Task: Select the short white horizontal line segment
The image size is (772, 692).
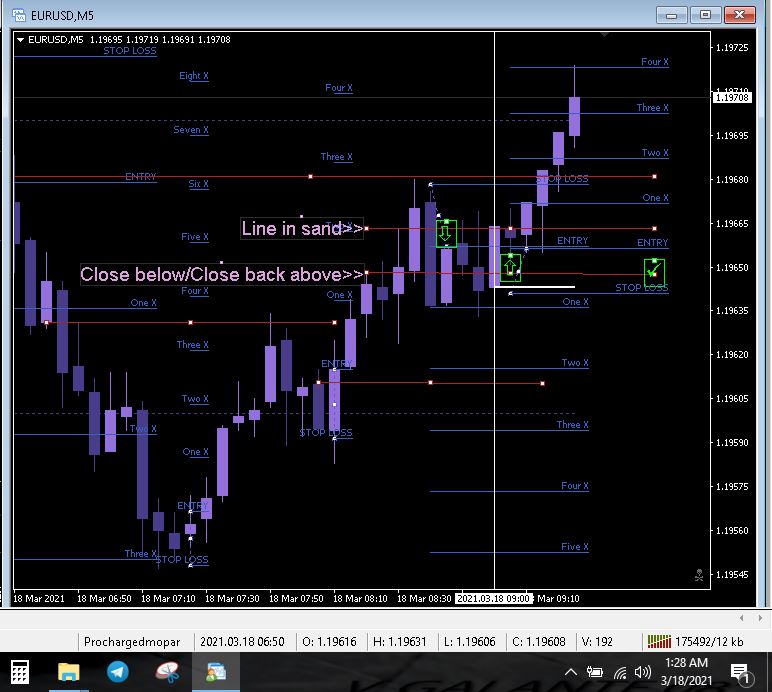Action: coord(535,287)
